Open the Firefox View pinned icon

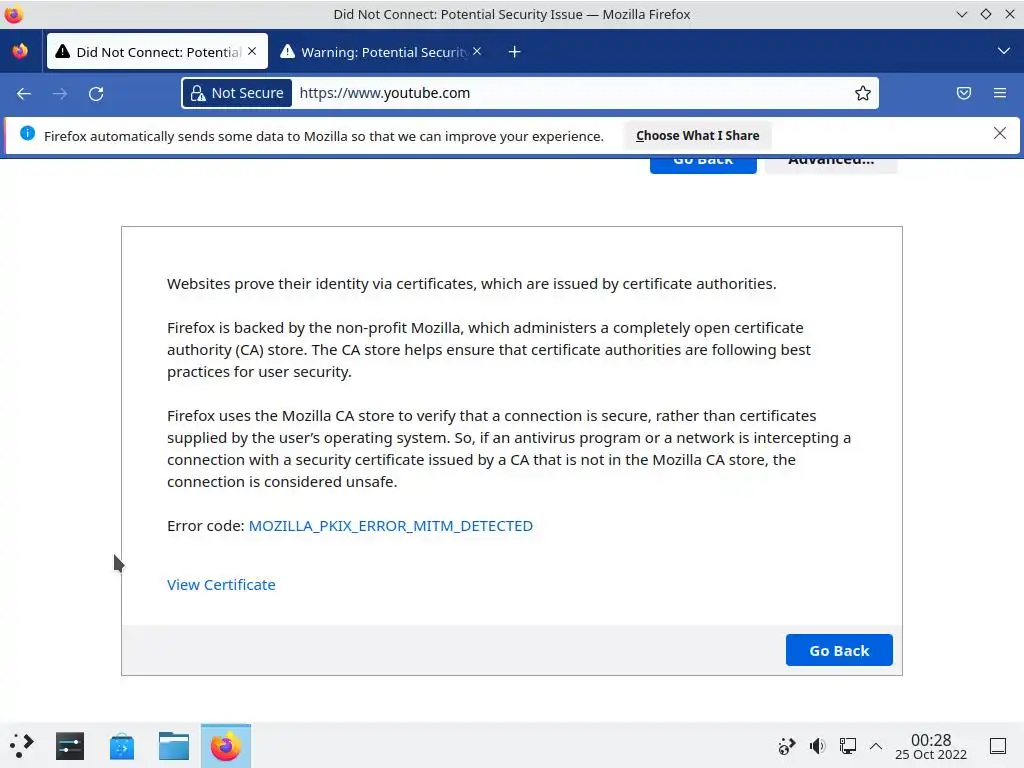click(20, 51)
